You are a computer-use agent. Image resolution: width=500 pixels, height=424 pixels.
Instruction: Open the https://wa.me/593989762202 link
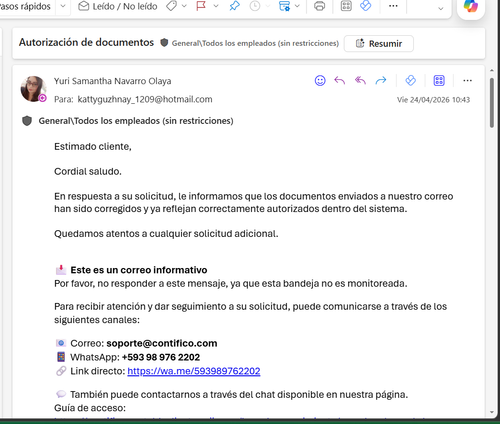point(194,371)
